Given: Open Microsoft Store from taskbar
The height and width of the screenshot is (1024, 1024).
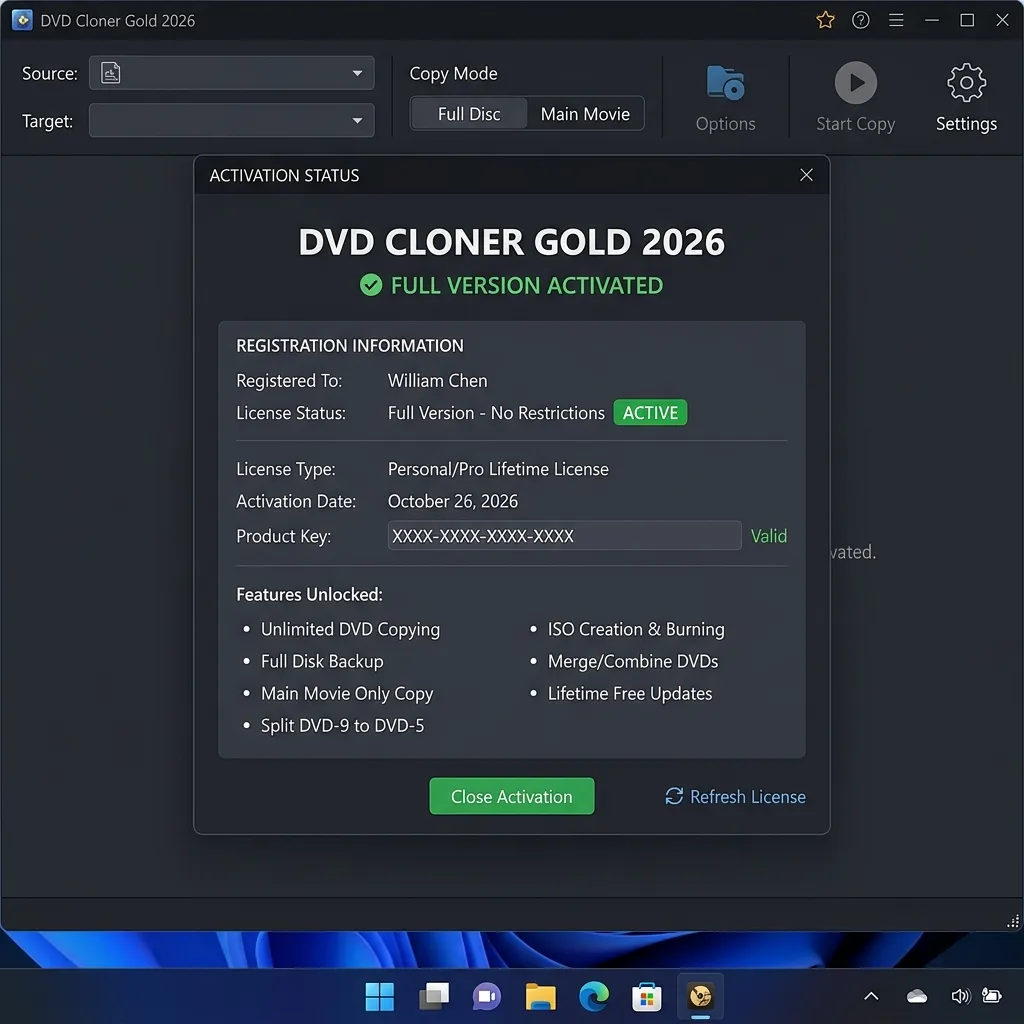Looking at the screenshot, I should (647, 996).
